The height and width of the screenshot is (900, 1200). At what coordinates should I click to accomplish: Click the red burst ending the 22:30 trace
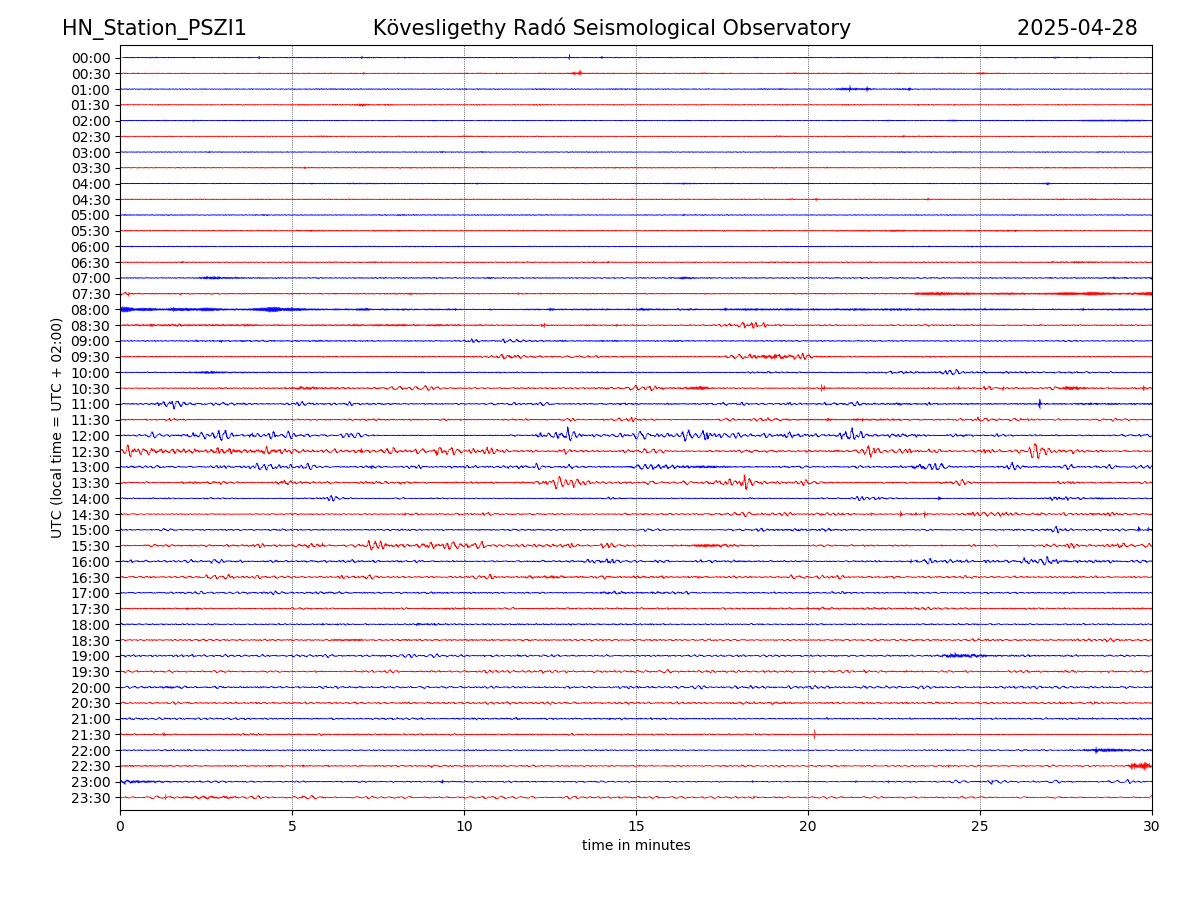(1140, 766)
